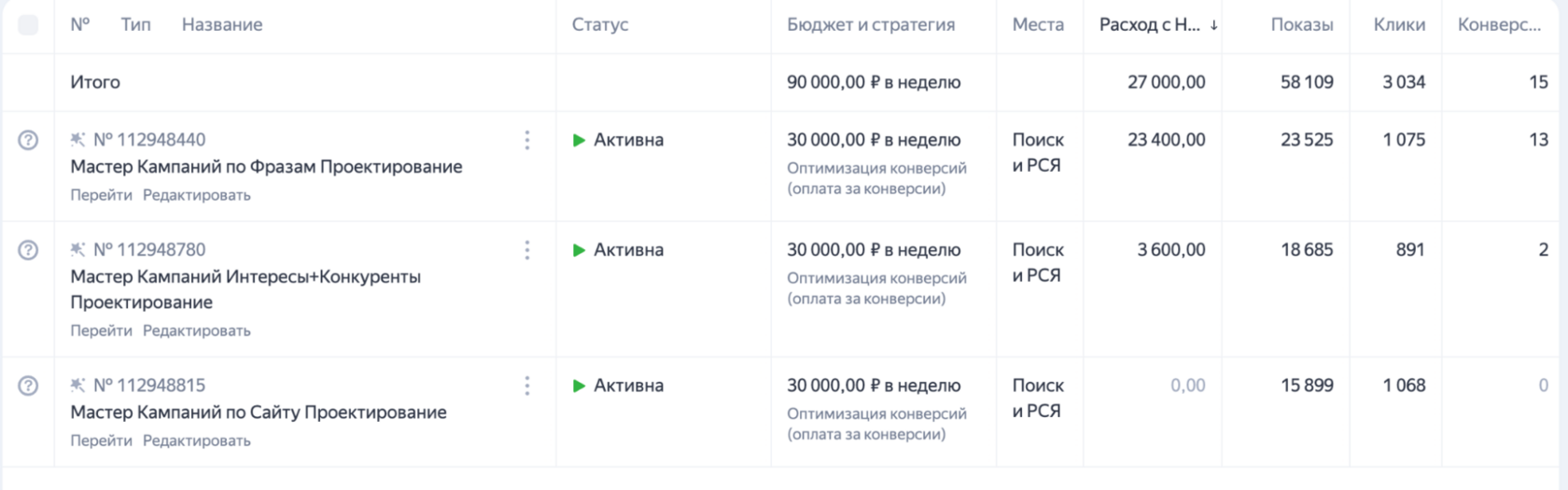Click the Статус column header

(600, 25)
